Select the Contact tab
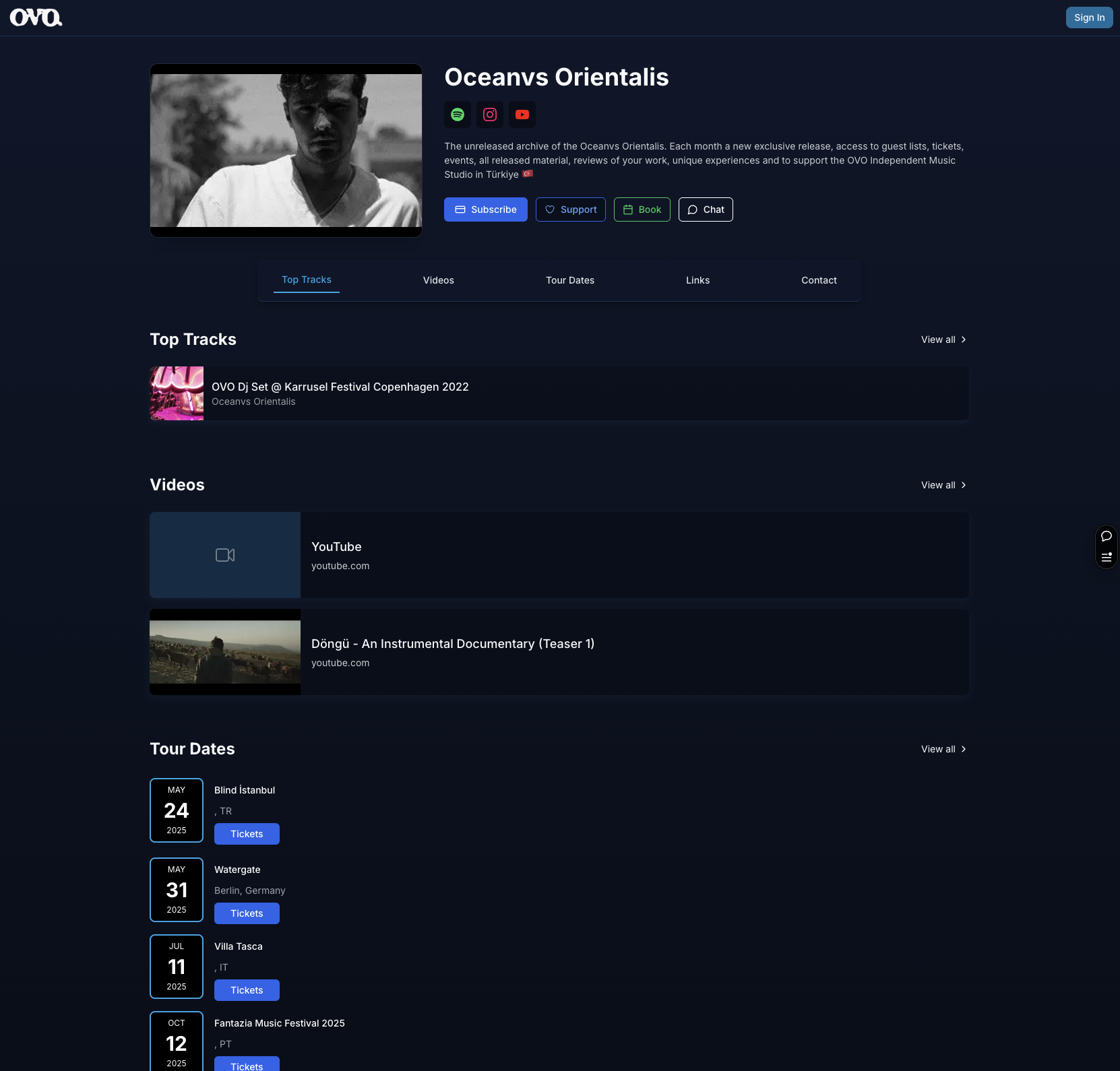The width and height of the screenshot is (1120, 1071). point(819,280)
